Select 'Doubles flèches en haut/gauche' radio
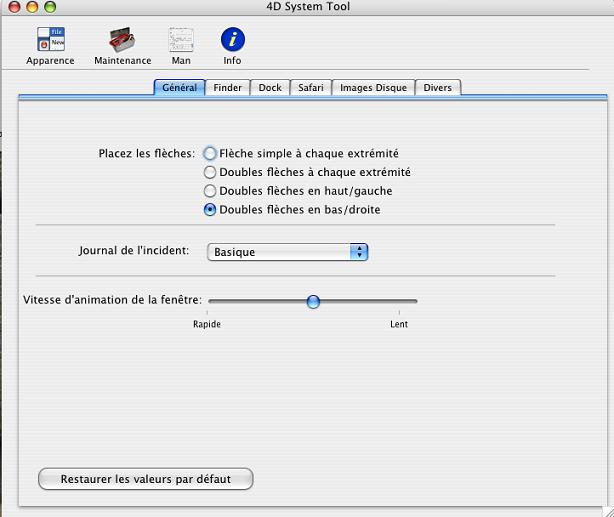 click(x=210, y=191)
